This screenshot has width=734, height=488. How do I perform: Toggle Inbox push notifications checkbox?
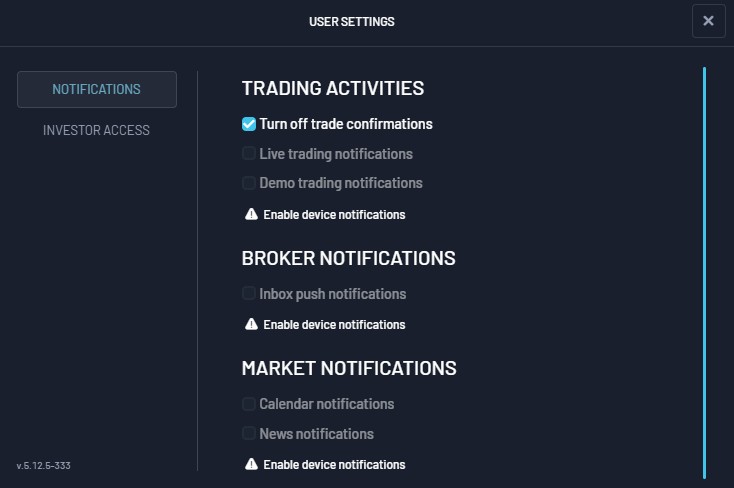pos(249,293)
